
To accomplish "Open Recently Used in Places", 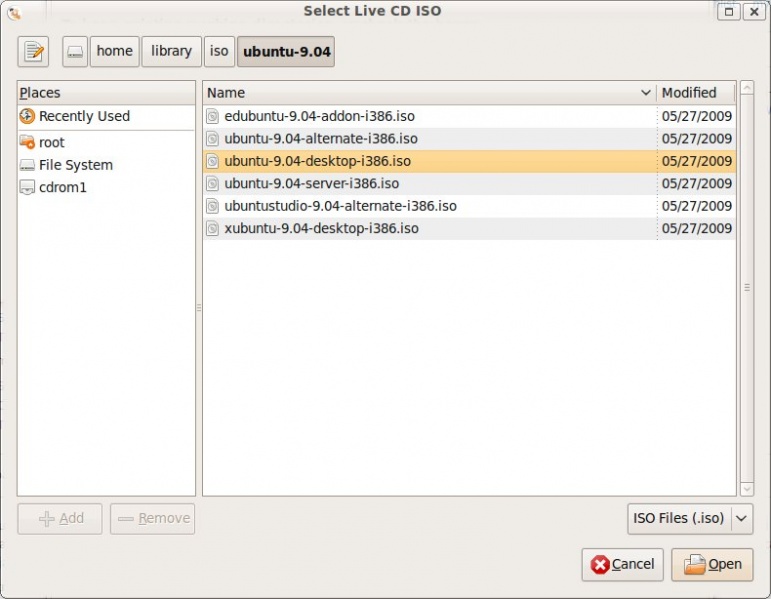I will (84, 116).
